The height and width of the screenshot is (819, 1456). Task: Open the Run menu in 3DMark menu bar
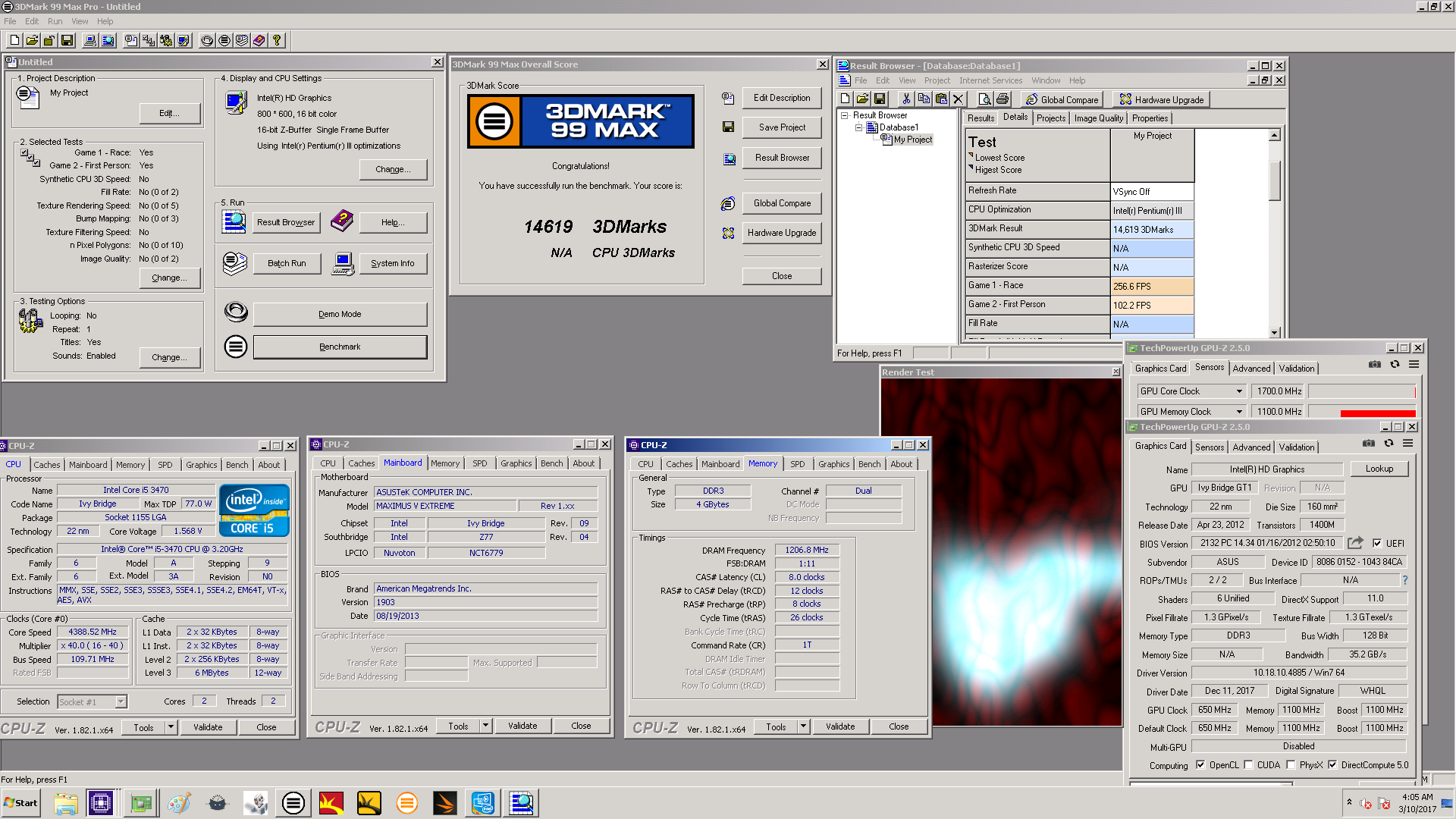tap(55, 21)
